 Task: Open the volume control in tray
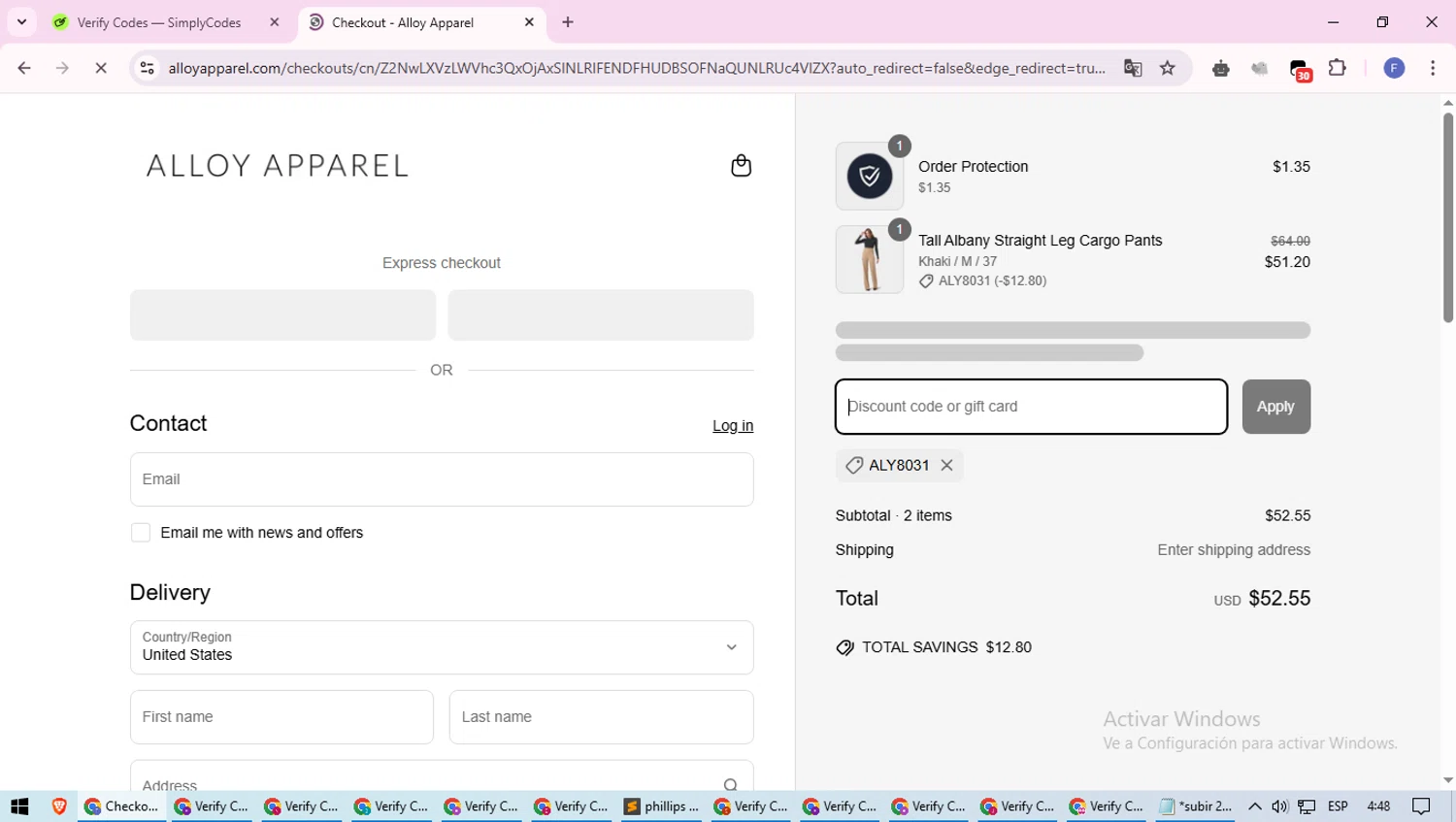[1280, 806]
